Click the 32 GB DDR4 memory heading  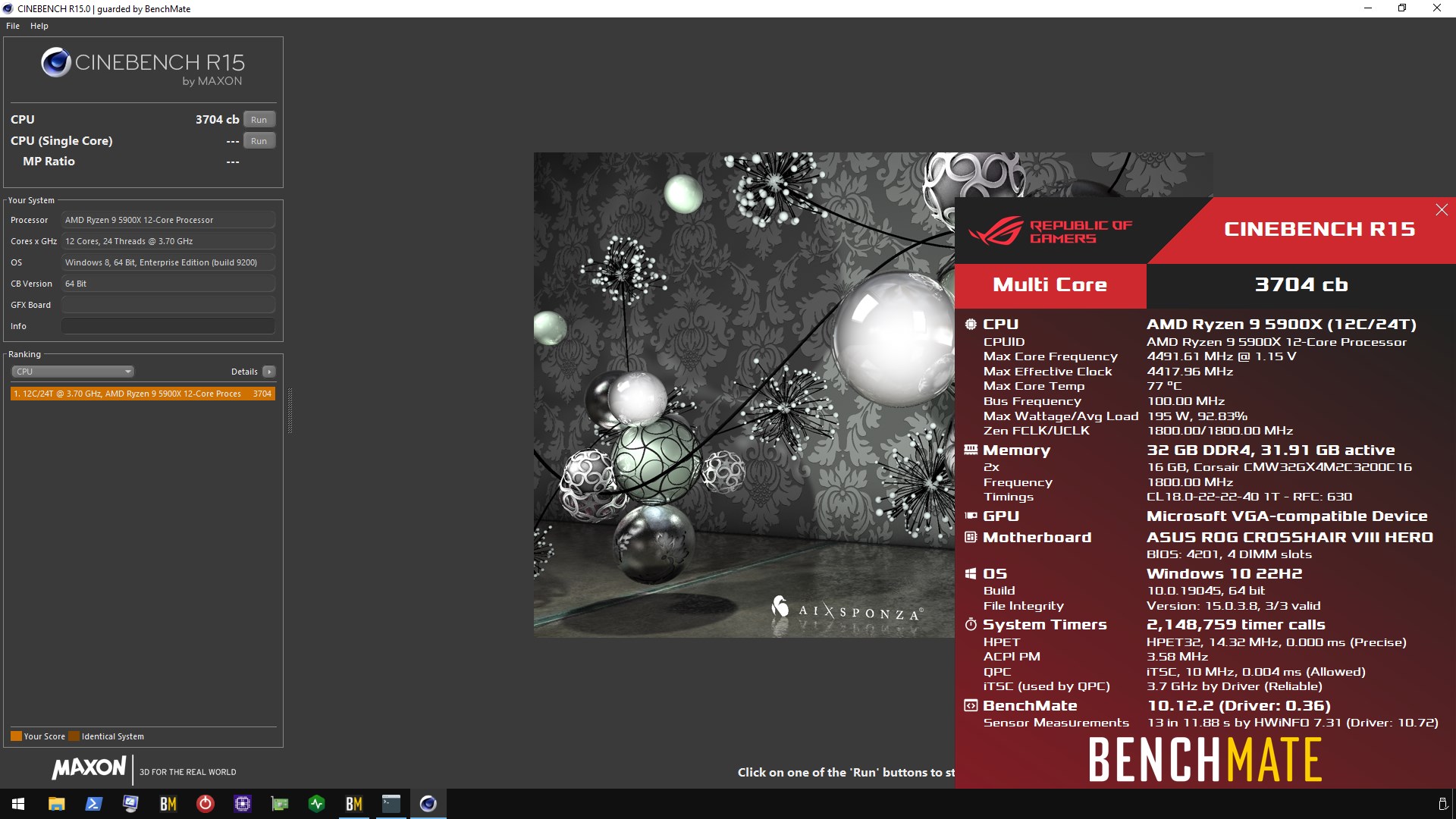(1271, 450)
